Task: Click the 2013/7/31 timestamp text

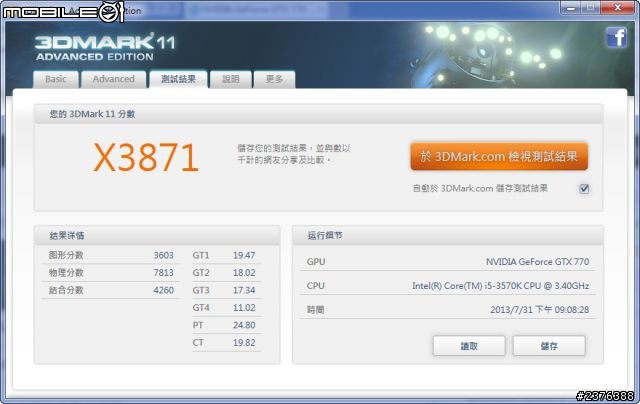Action: click(540, 310)
